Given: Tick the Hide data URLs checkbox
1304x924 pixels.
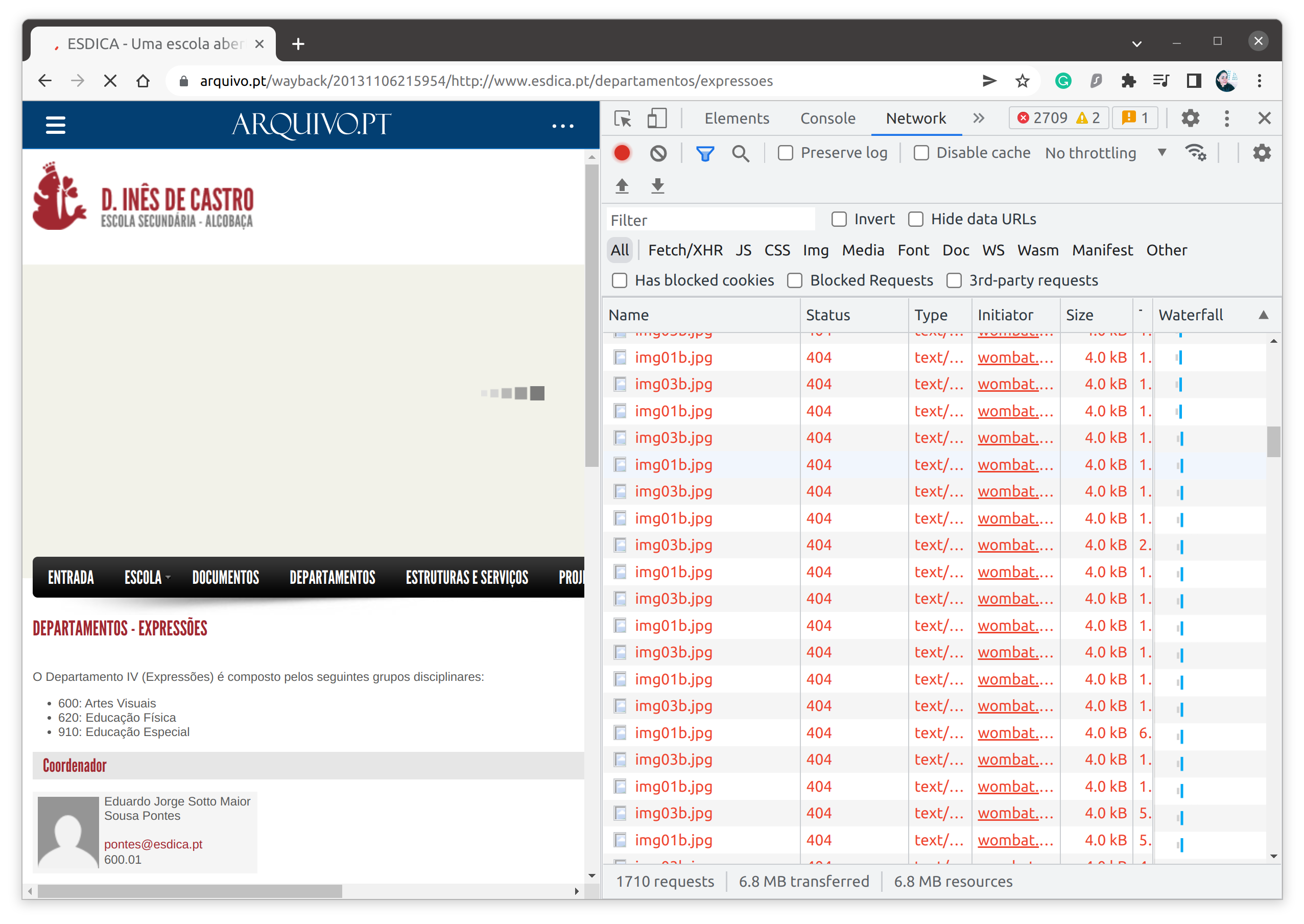Looking at the screenshot, I should tap(915, 219).
